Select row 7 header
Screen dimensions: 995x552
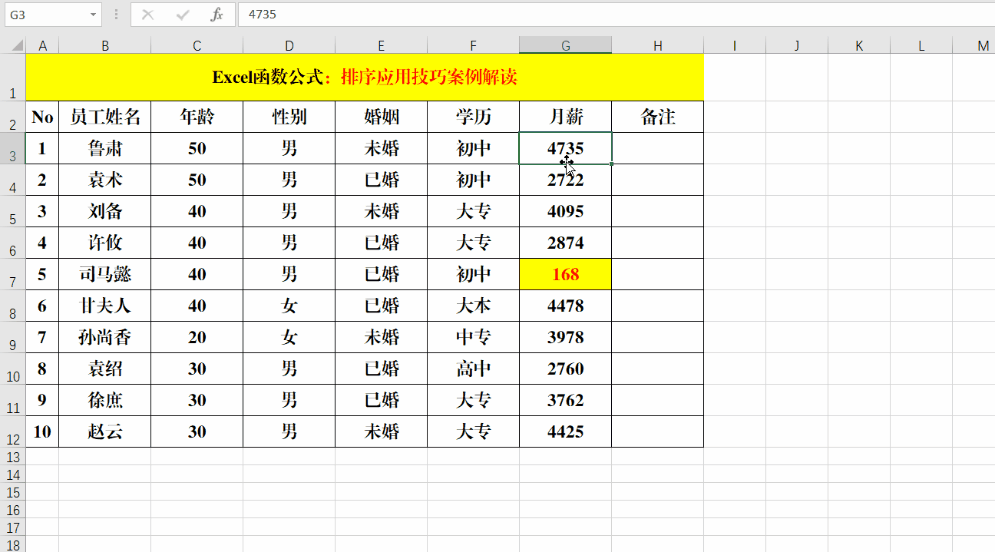(x=13, y=274)
